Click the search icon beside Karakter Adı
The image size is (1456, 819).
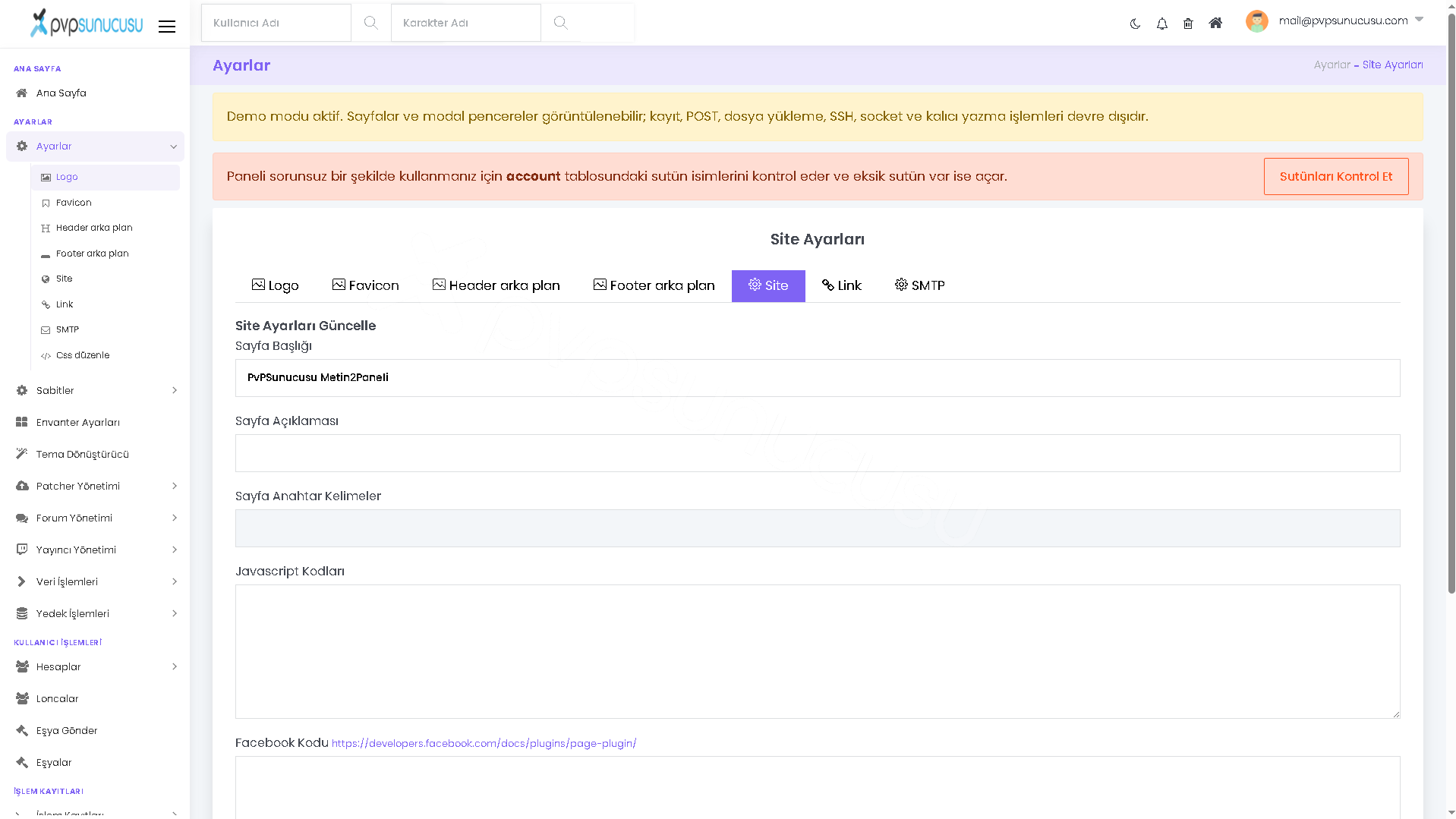click(560, 23)
